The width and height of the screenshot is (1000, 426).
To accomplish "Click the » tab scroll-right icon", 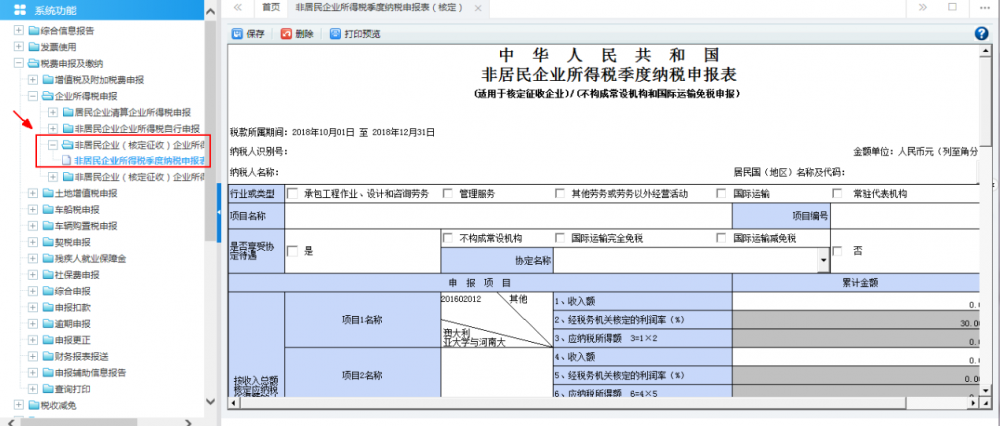I will [x=922, y=8].
